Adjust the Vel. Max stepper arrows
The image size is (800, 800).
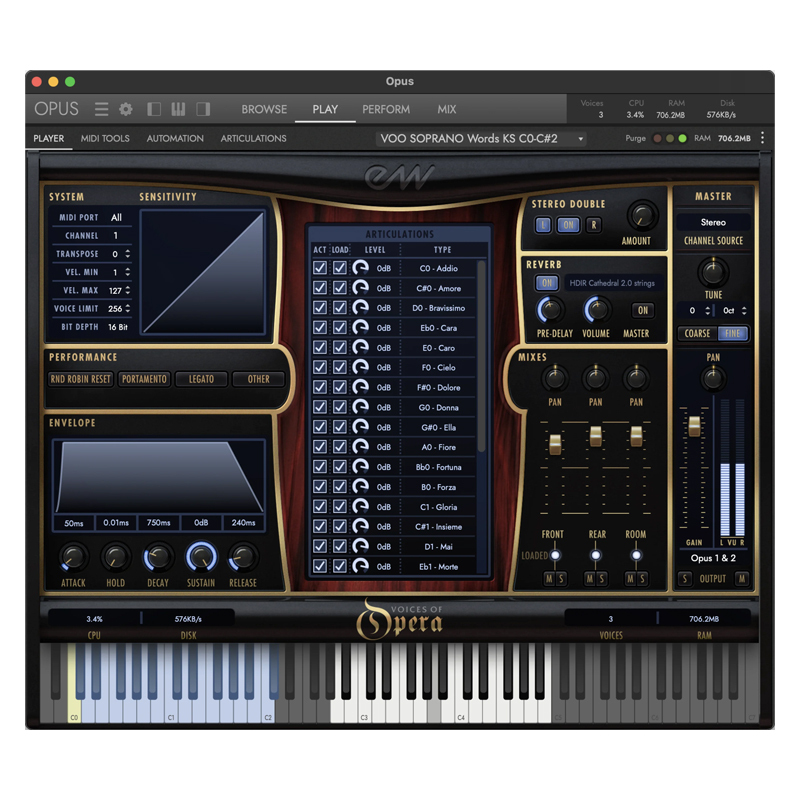[x=128, y=290]
